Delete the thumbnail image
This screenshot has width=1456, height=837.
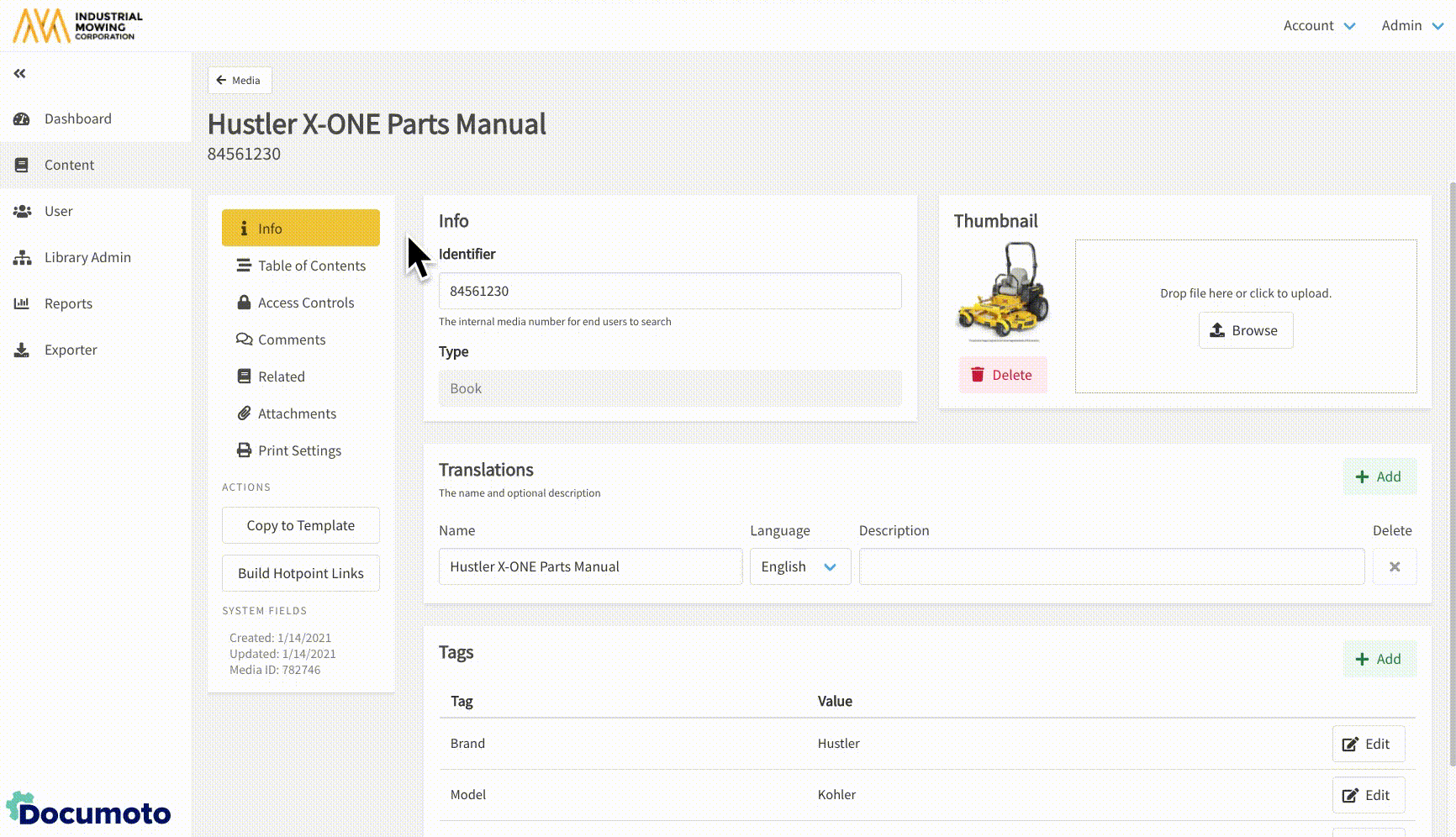click(x=1002, y=375)
